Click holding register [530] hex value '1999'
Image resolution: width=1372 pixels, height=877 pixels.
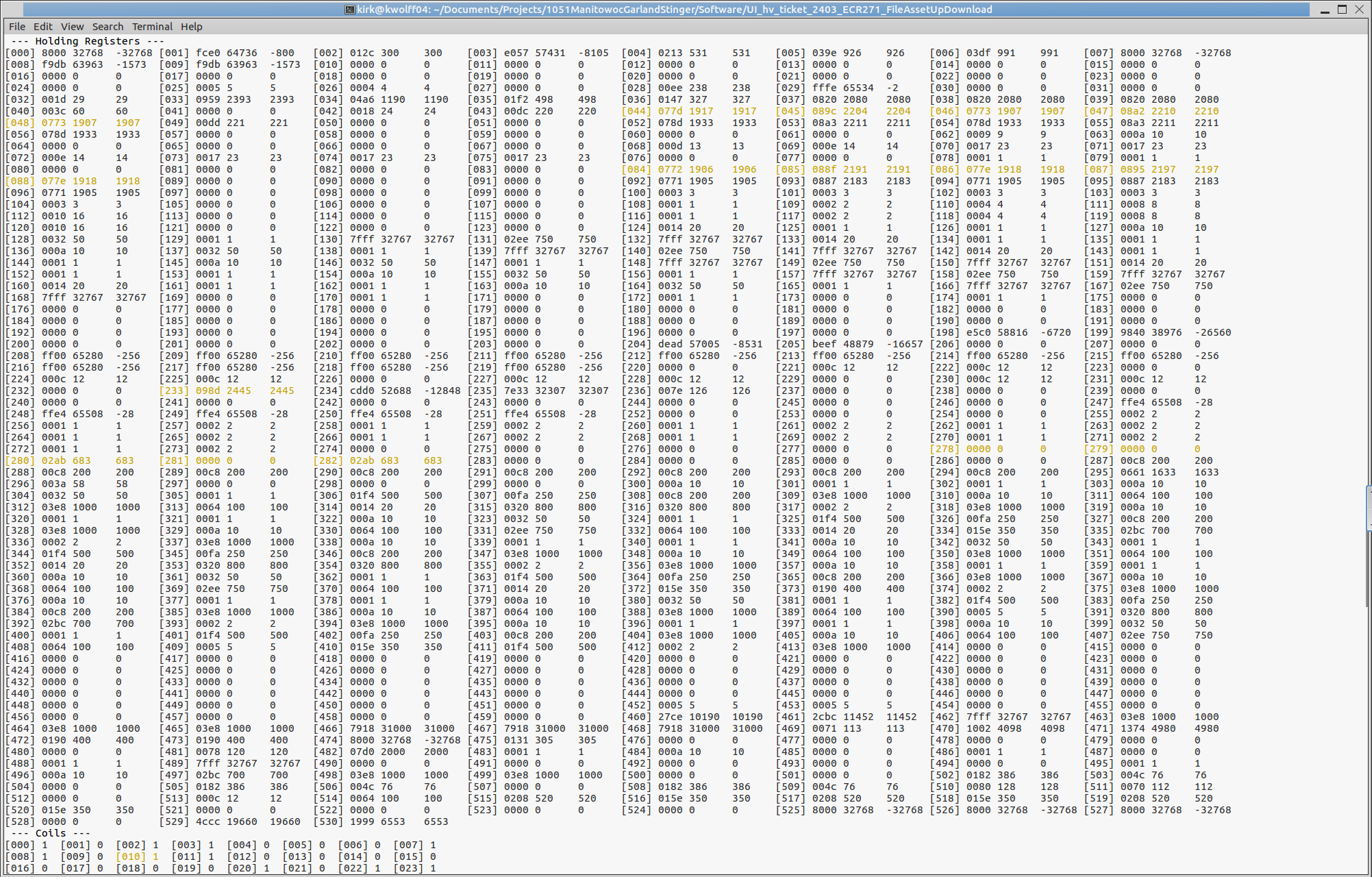[x=362, y=822]
